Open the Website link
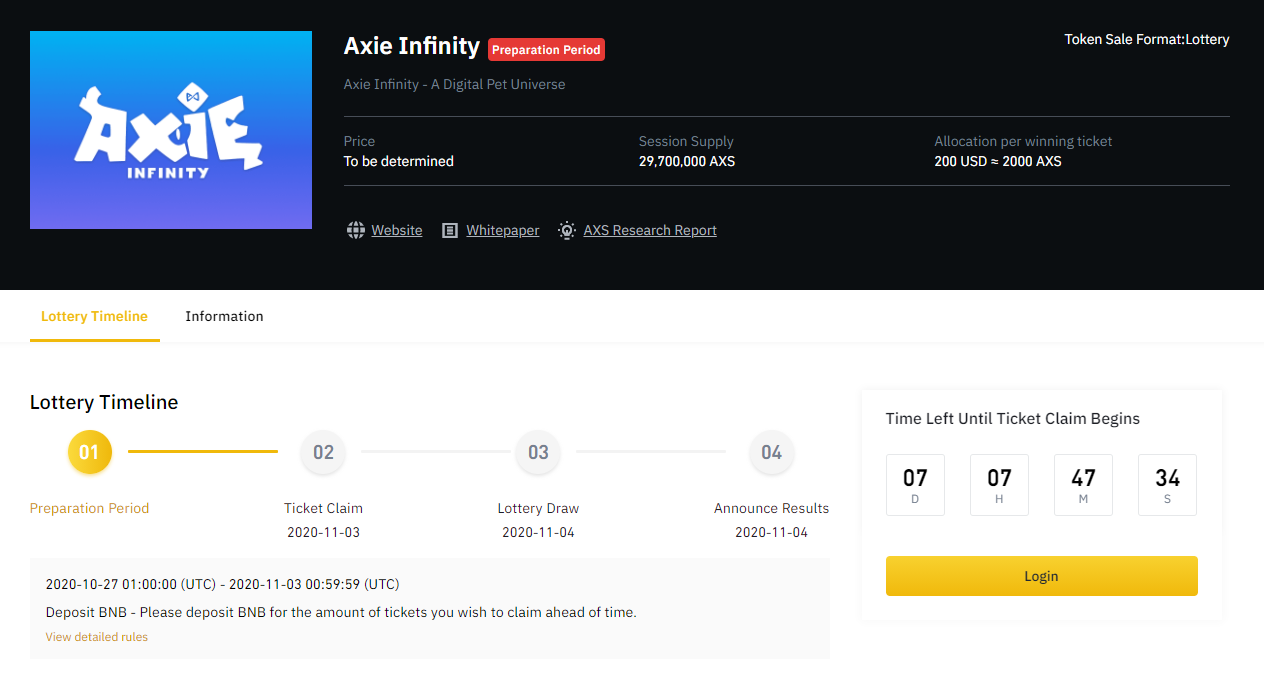Image resolution: width=1264 pixels, height=682 pixels. (x=397, y=230)
